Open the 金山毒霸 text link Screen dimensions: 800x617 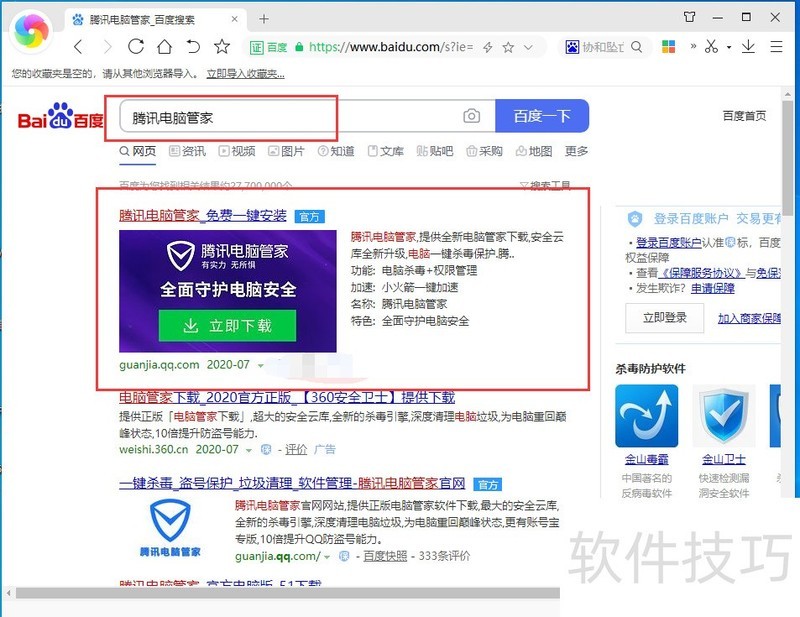click(x=646, y=459)
